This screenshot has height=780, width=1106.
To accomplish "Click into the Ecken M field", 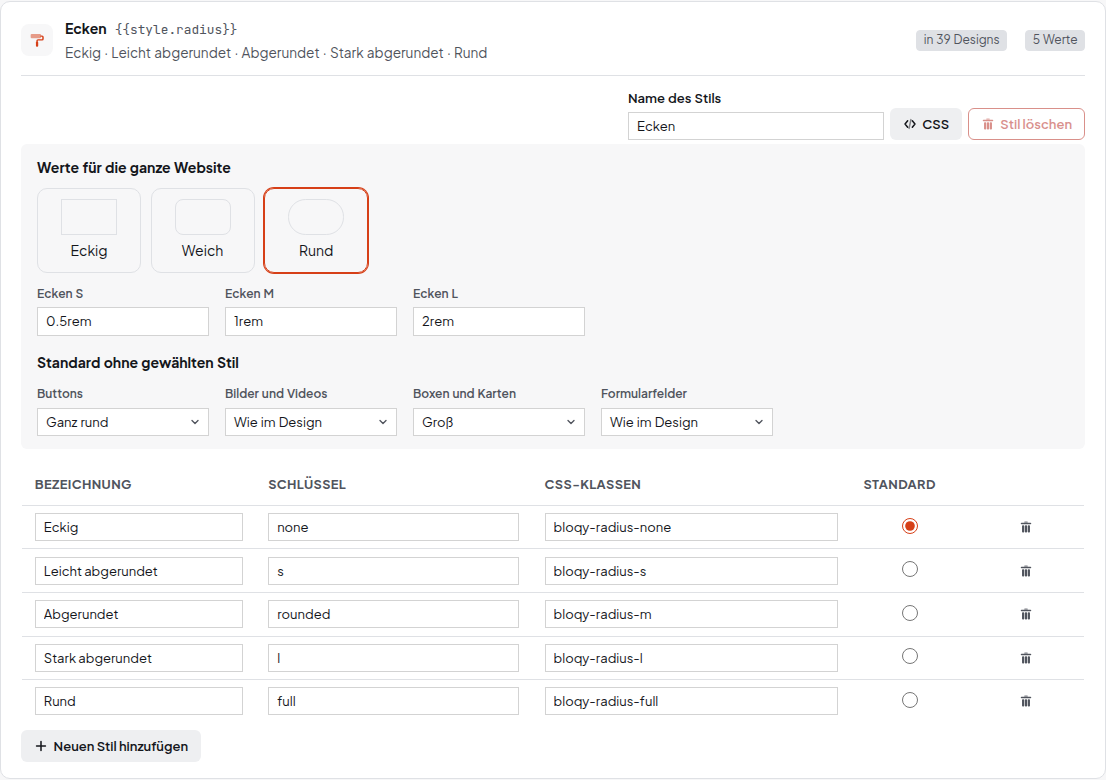I will pos(310,321).
